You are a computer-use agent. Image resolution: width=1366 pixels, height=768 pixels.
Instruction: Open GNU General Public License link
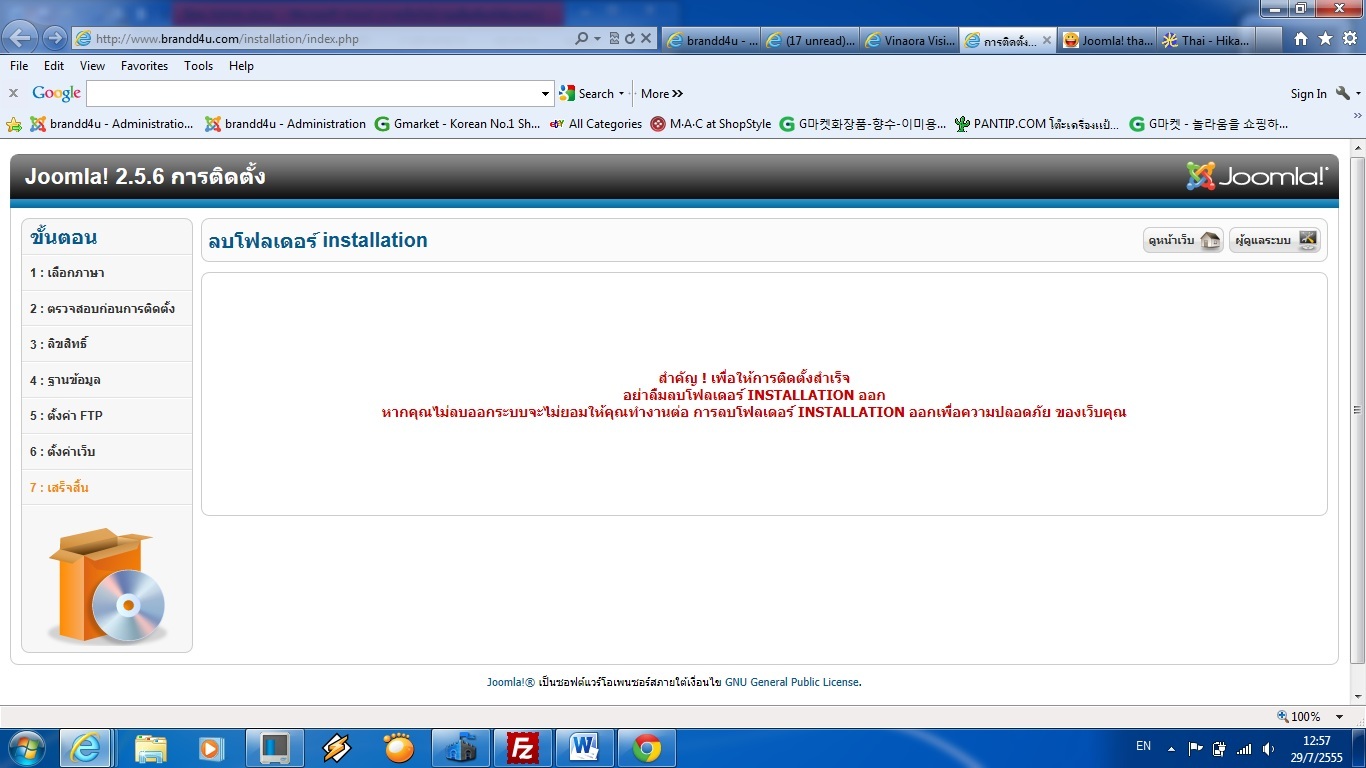[x=792, y=682]
